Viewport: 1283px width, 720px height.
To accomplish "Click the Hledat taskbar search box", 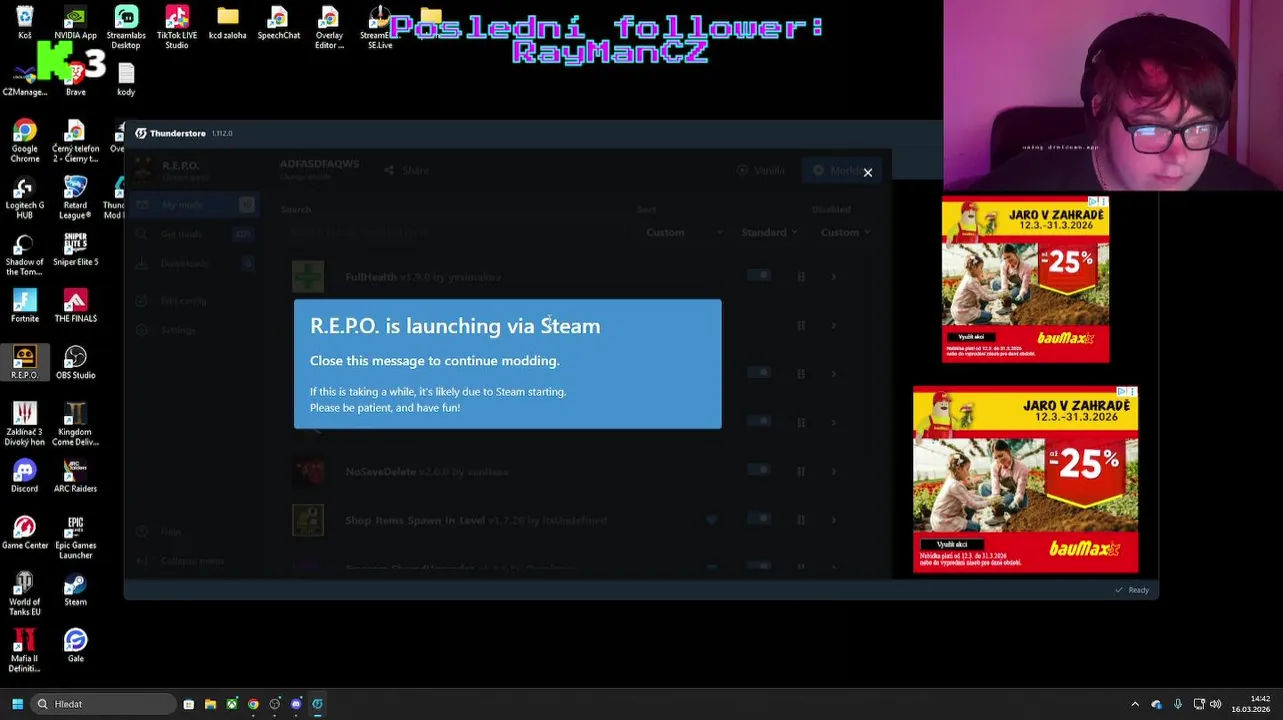I will [104, 704].
